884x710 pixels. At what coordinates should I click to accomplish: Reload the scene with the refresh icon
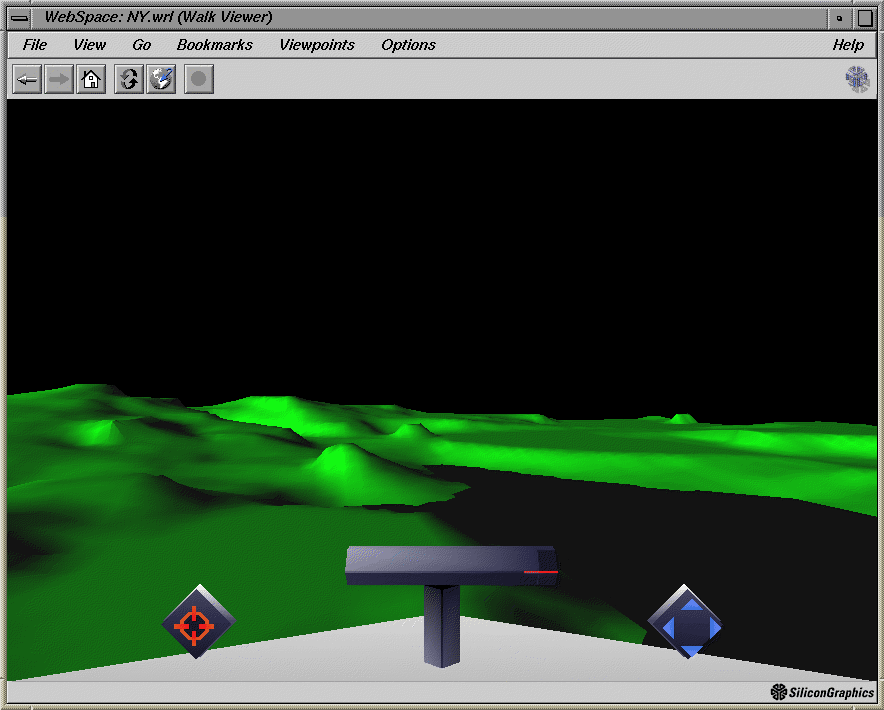[129, 79]
